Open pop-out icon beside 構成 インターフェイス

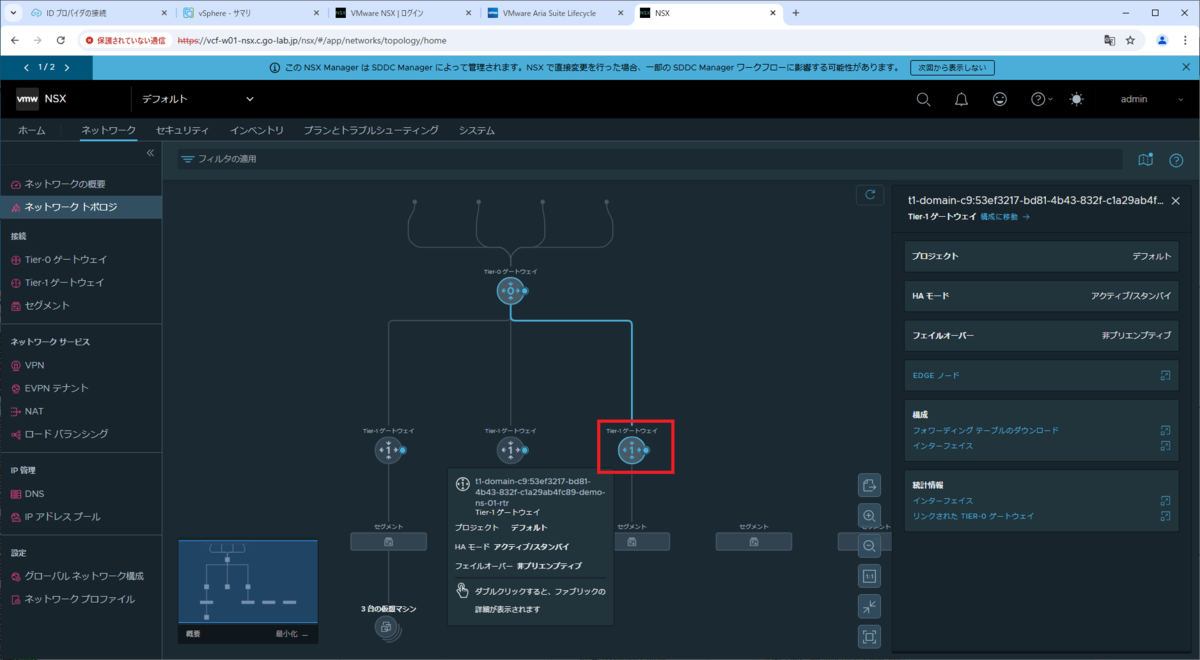click(1165, 446)
